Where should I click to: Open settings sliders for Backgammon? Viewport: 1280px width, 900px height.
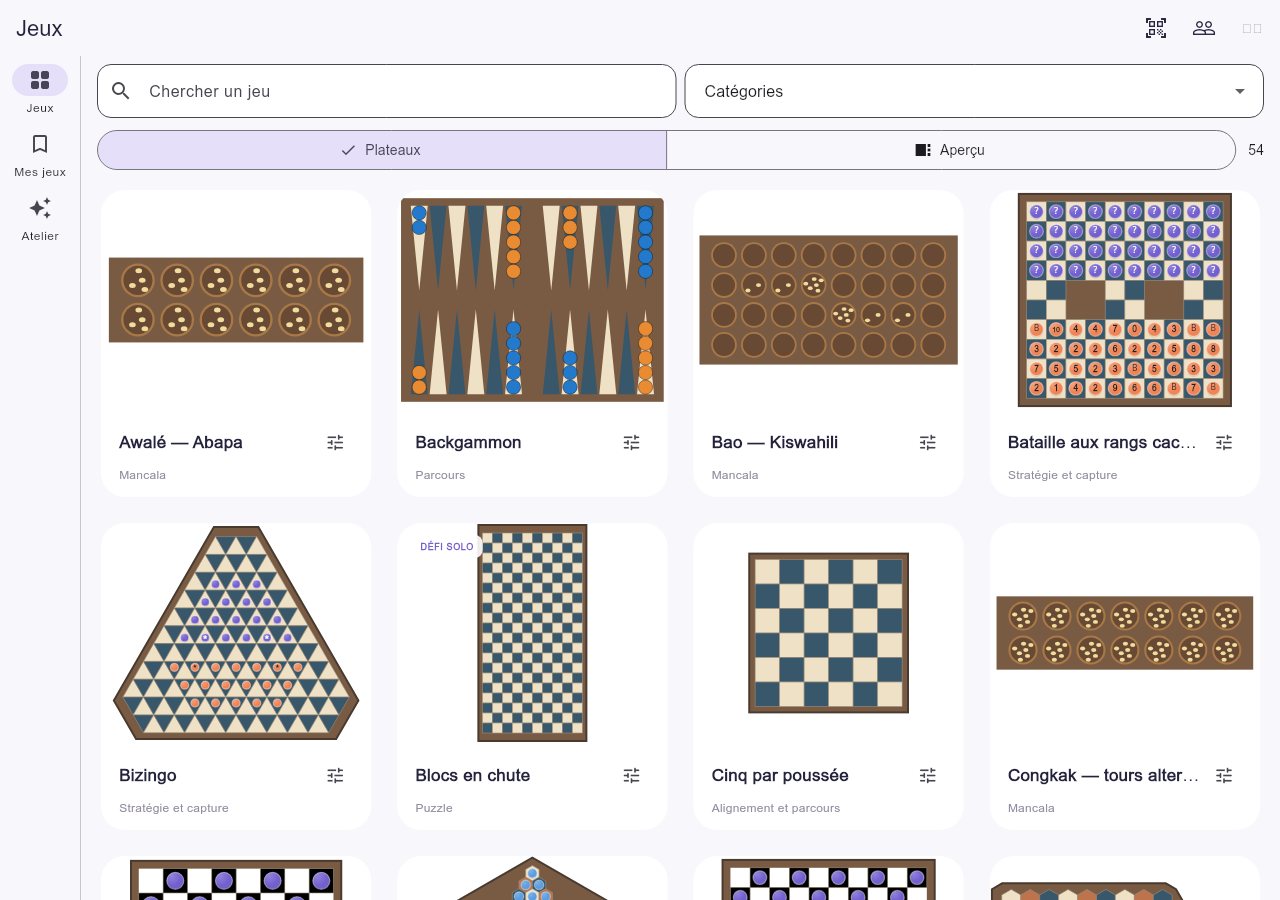pyautogui.click(x=631, y=442)
